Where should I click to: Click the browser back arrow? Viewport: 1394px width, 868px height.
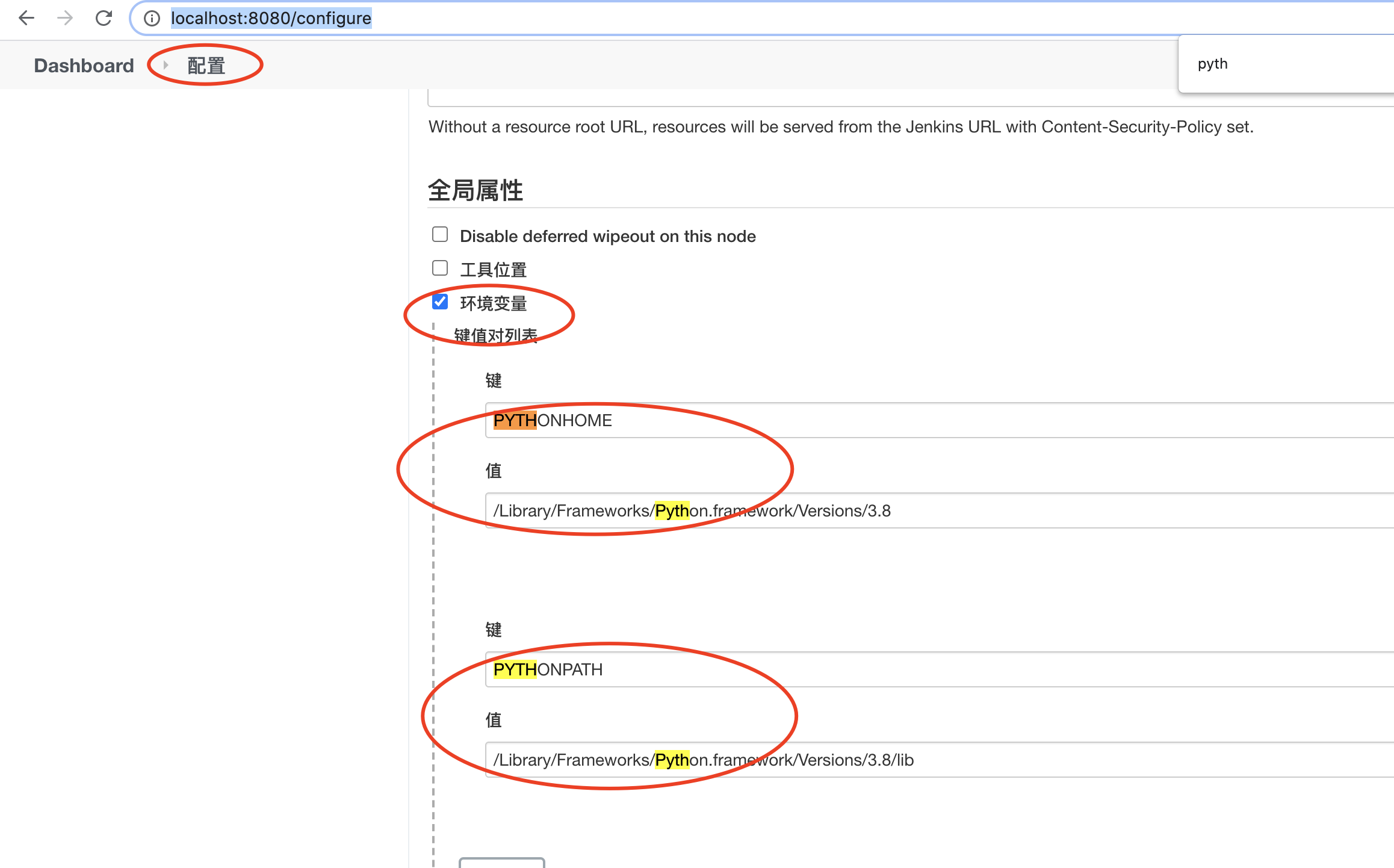click(x=26, y=18)
